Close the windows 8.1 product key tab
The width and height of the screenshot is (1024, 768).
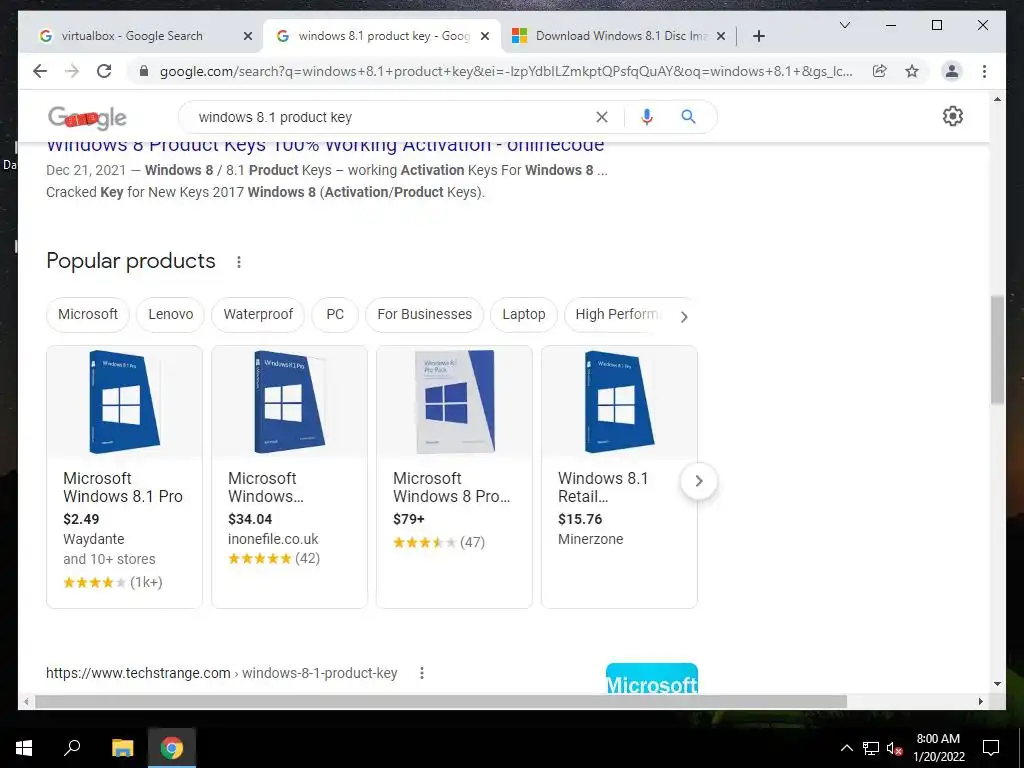tap(485, 36)
